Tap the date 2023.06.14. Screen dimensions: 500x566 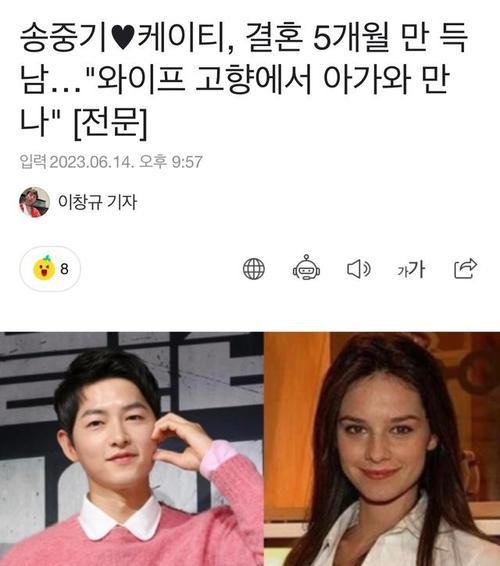click(x=91, y=162)
